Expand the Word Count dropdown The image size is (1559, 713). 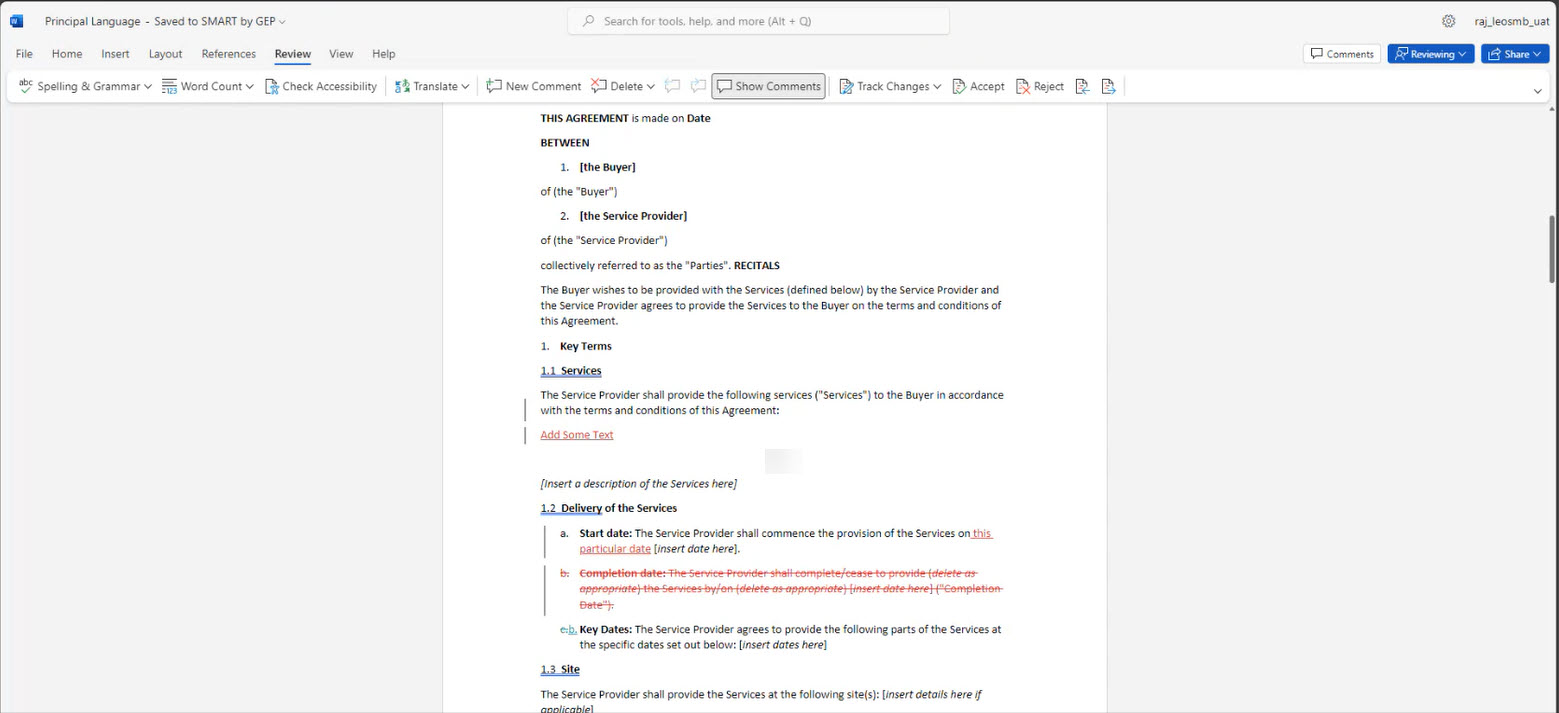coord(249,87)
